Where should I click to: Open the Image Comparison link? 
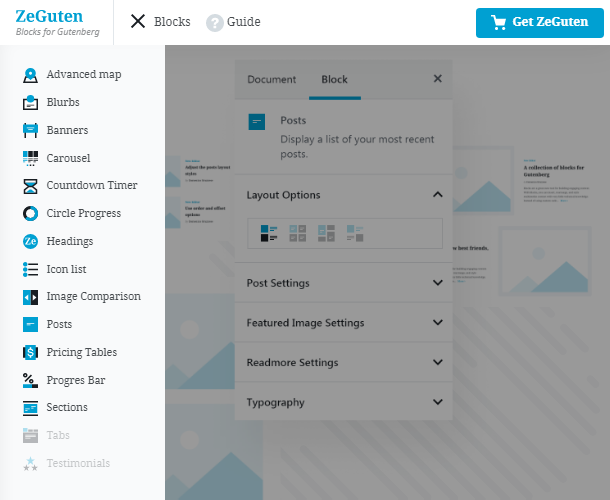[x=93, y=296]
